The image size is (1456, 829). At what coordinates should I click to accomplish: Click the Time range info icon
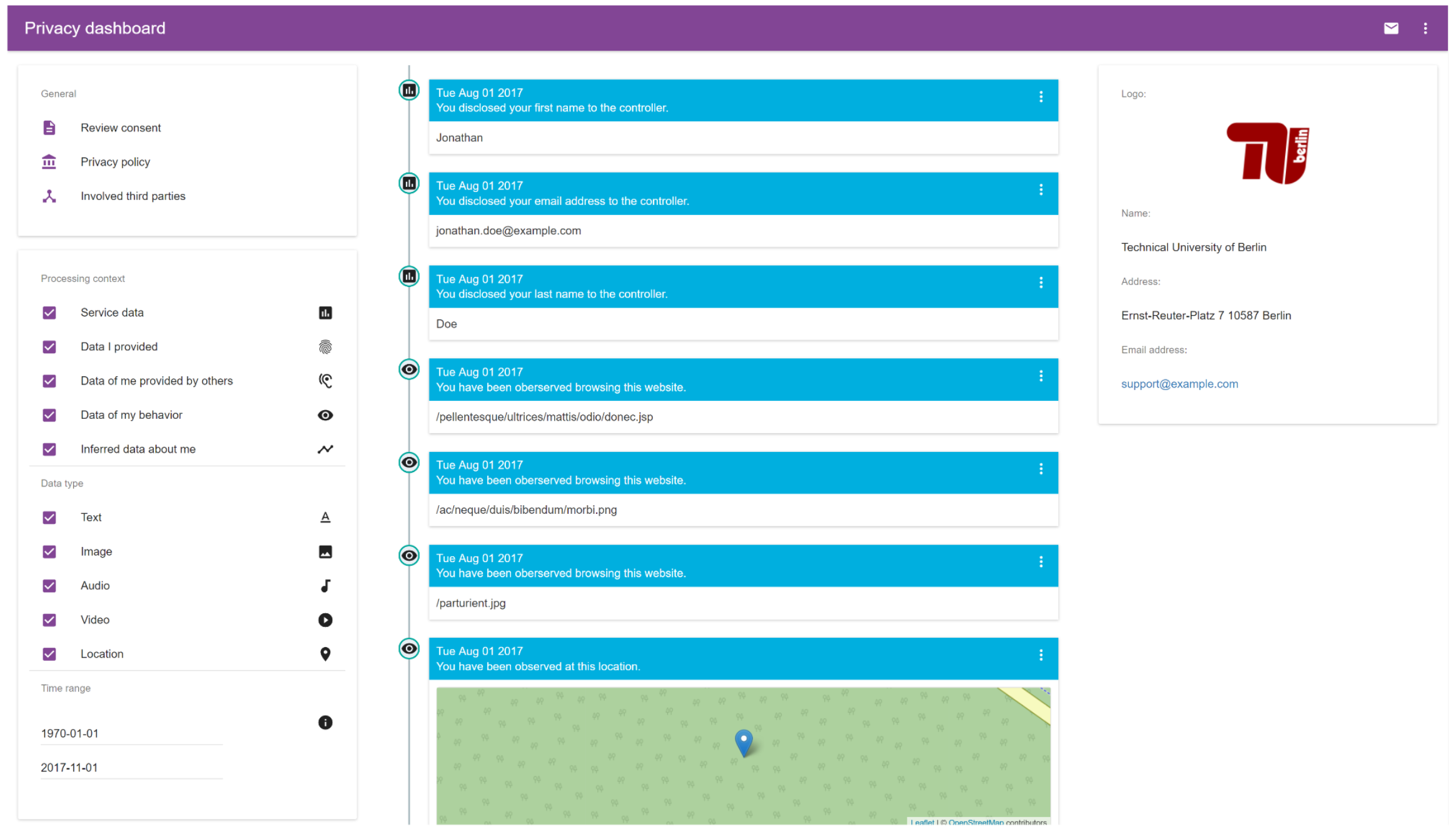(x=325, y=722)
